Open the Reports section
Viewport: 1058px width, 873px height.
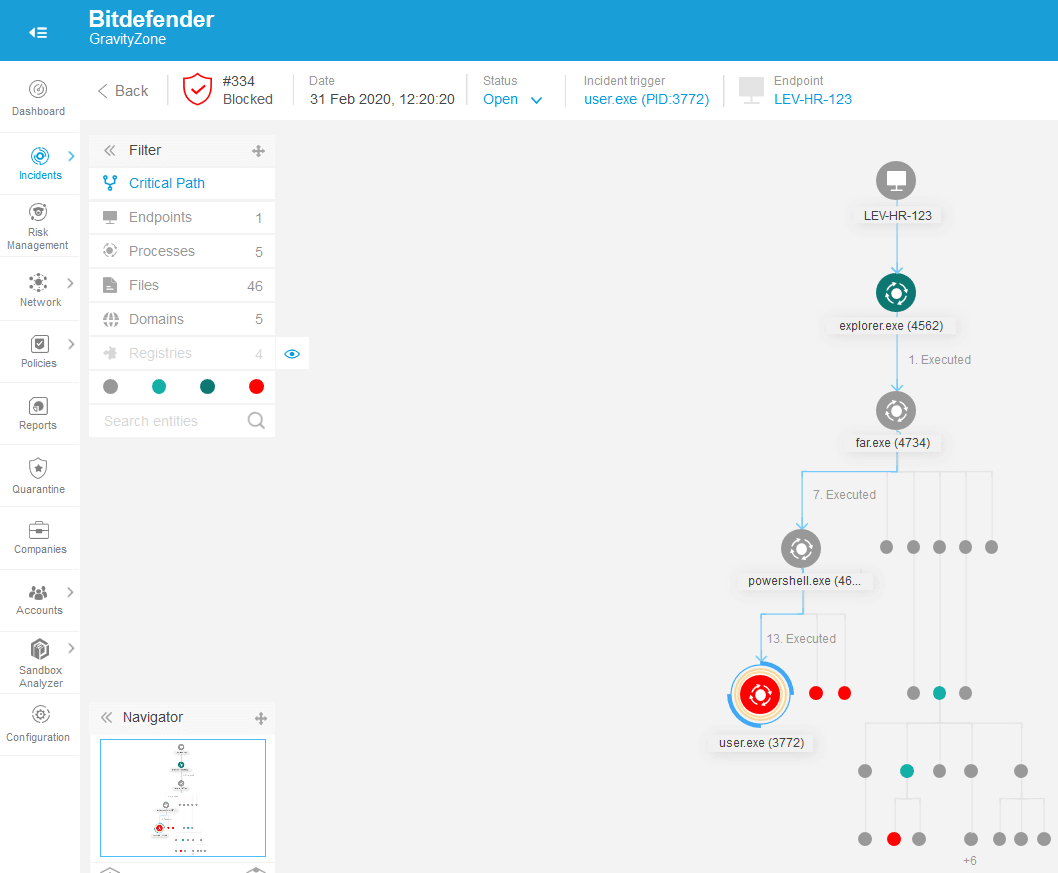tap(38, 414)
